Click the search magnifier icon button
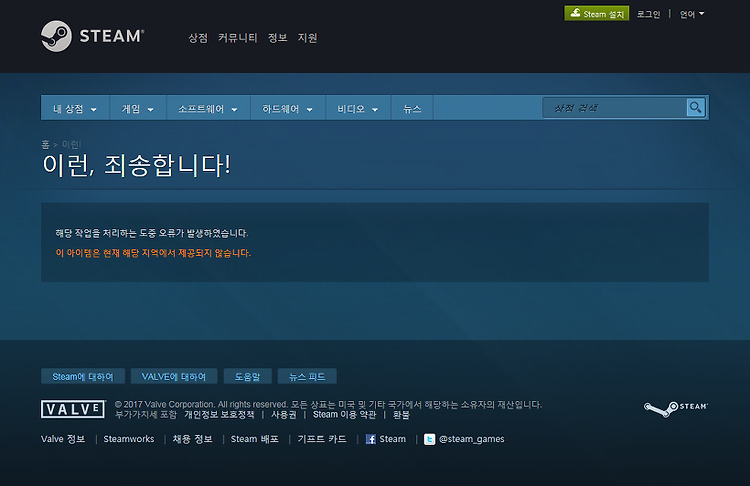Viewport: 750px width, 486px height. [x=695, y=108]
